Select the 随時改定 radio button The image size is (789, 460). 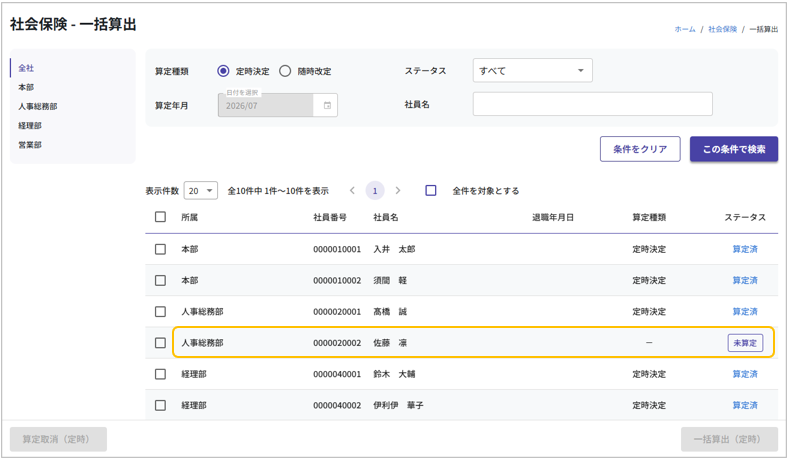(285, 71)
